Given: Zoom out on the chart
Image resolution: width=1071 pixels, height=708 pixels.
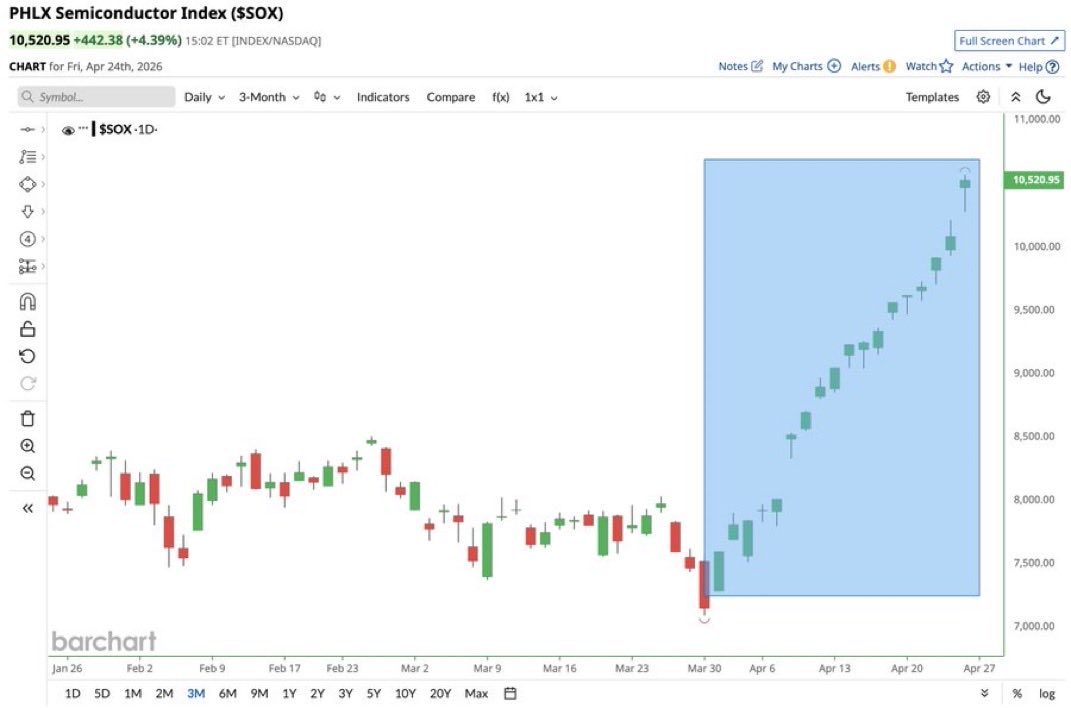Looking at the screenshot, I should 27,473.
